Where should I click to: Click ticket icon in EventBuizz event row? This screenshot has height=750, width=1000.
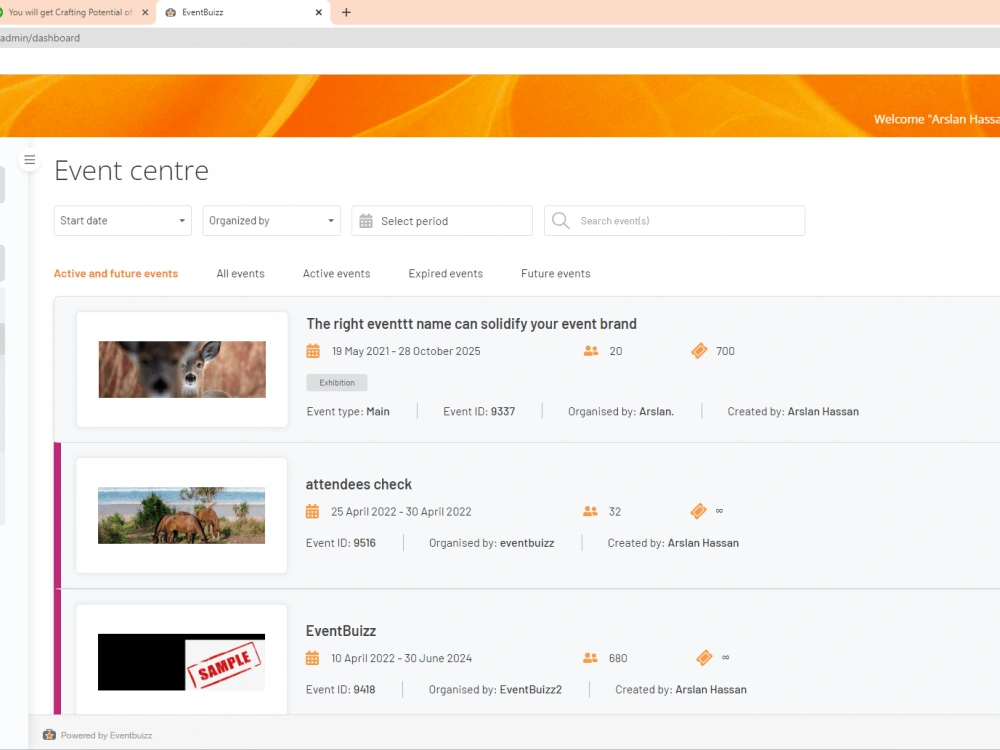pos(704,658)
